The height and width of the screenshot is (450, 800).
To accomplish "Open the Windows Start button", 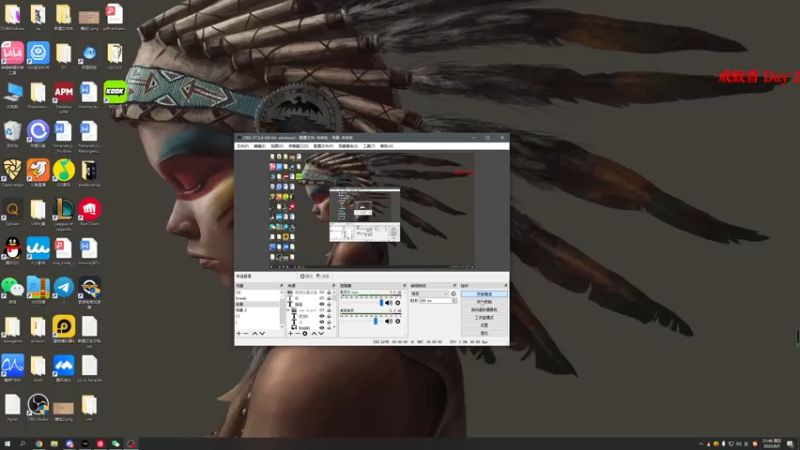I will tap(7, 444).
